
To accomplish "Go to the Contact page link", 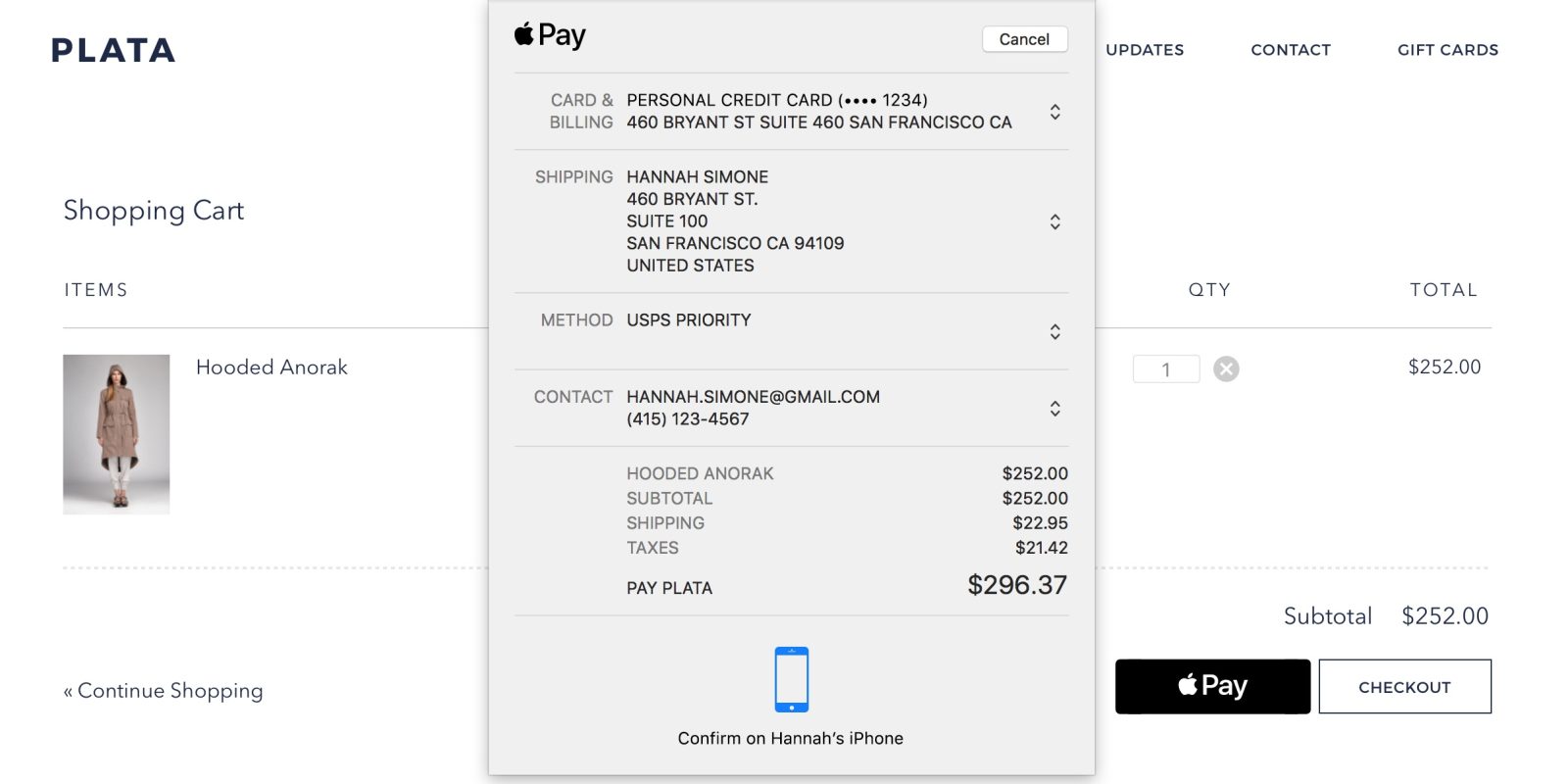I will pyautogui.click(x=1291, y=50).
